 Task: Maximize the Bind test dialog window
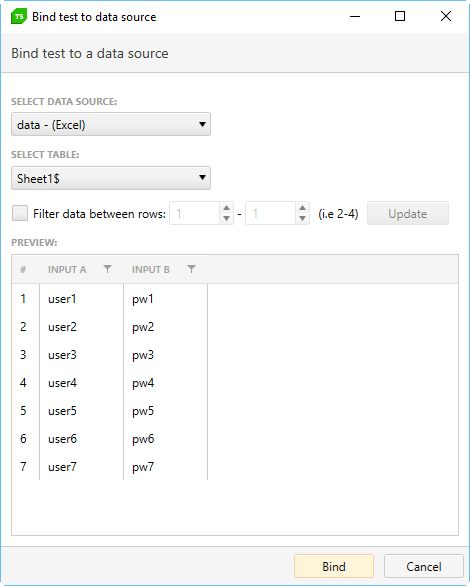400,16
